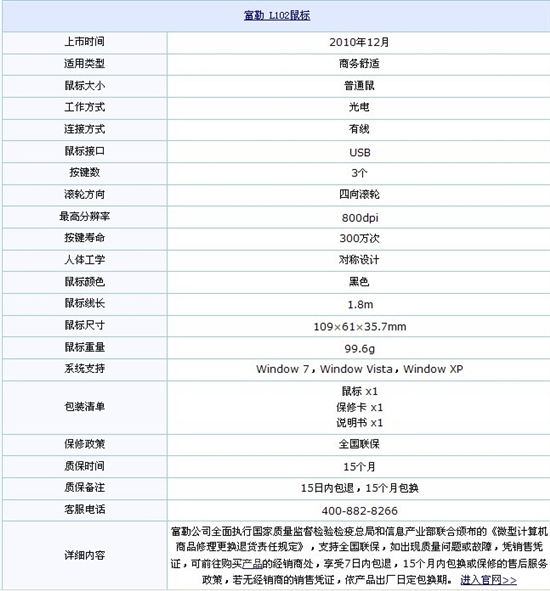Click the 普通鼠 value
The height and width of the screenshot is (591, 550).
pyautogui.click(x=359, y=86)
